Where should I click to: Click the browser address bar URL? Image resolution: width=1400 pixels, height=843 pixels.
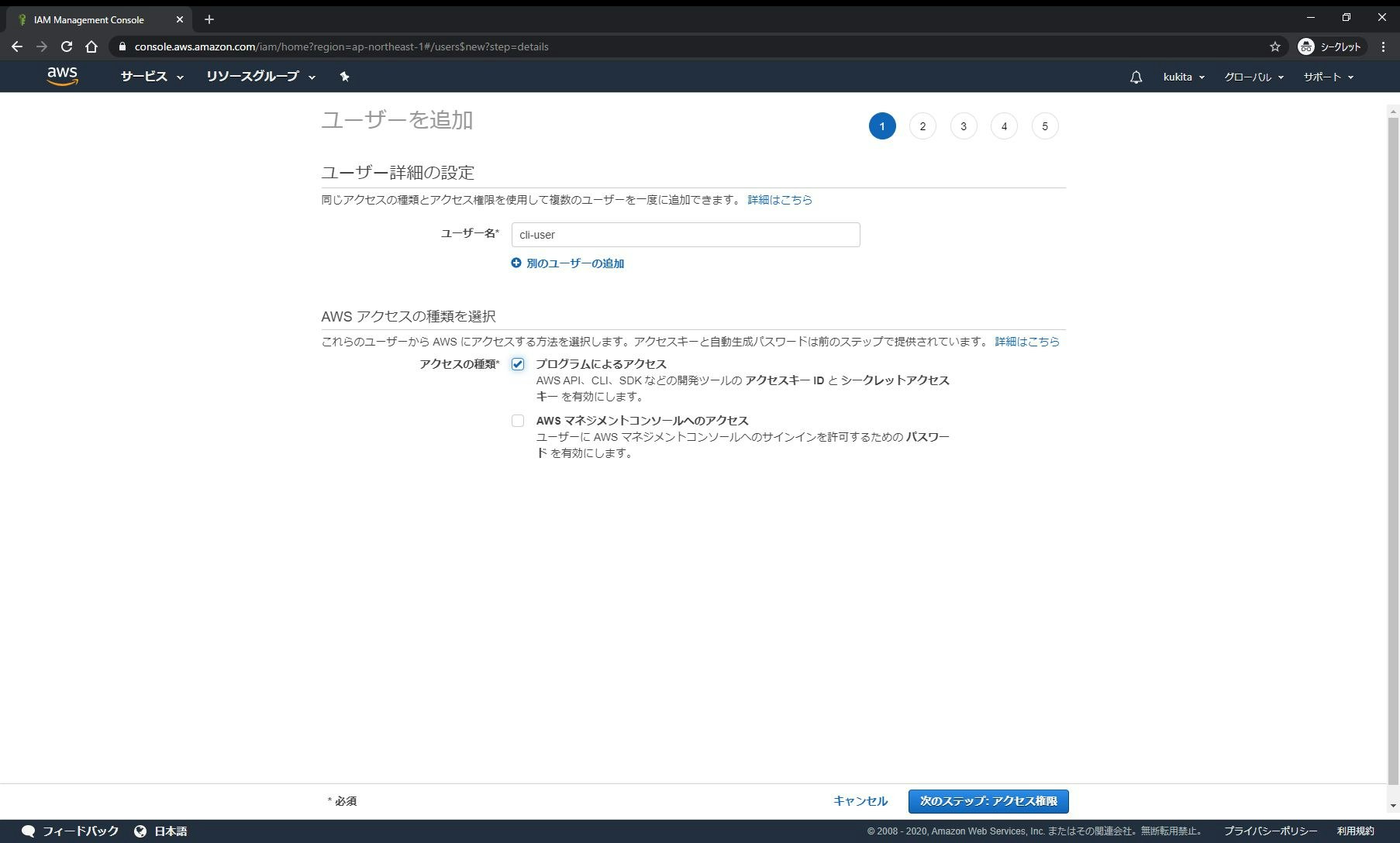(341, 46)
